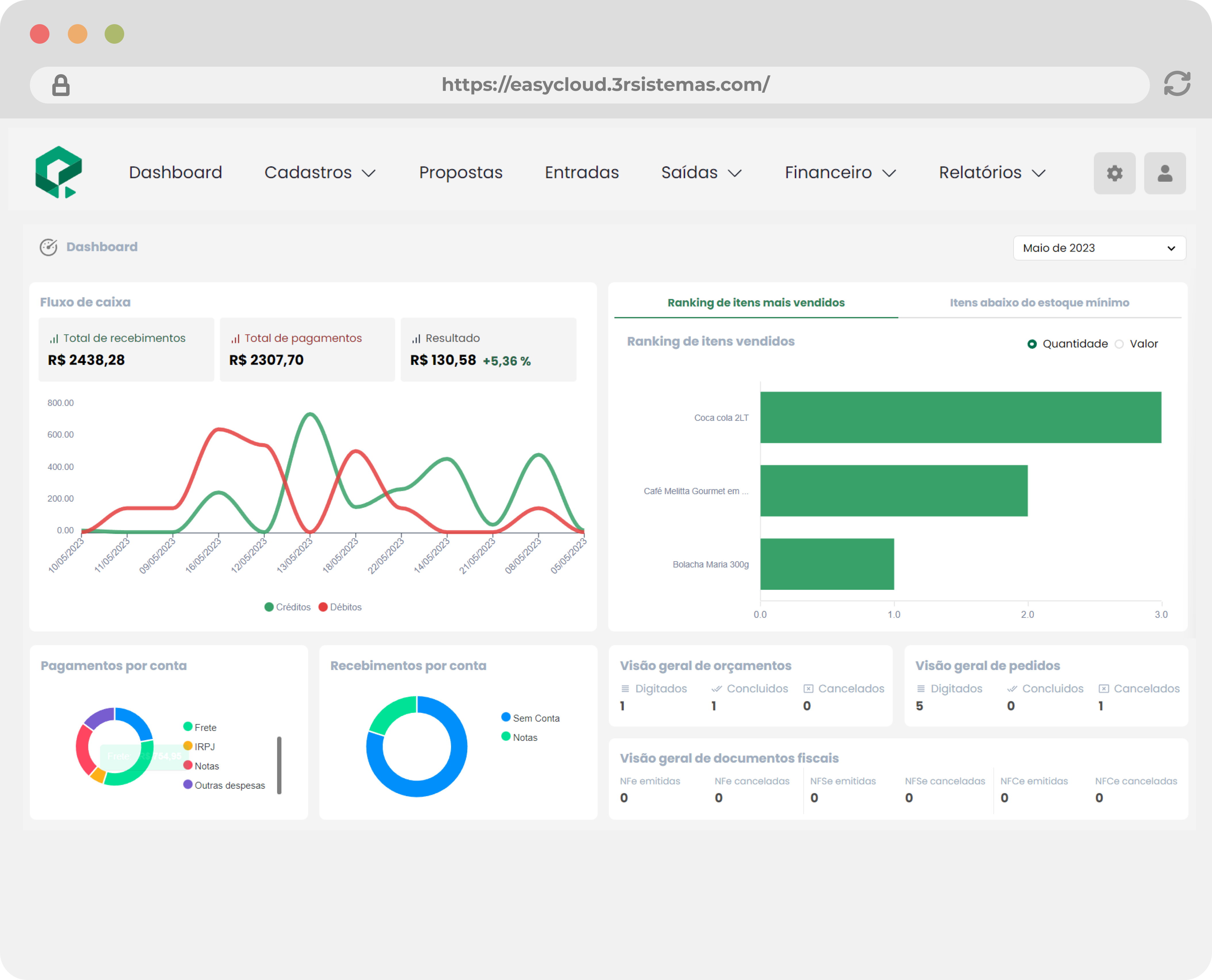1212x980 pixels.
Task: Toggle Créditos series in chart legend
Action: click(288, 607)
